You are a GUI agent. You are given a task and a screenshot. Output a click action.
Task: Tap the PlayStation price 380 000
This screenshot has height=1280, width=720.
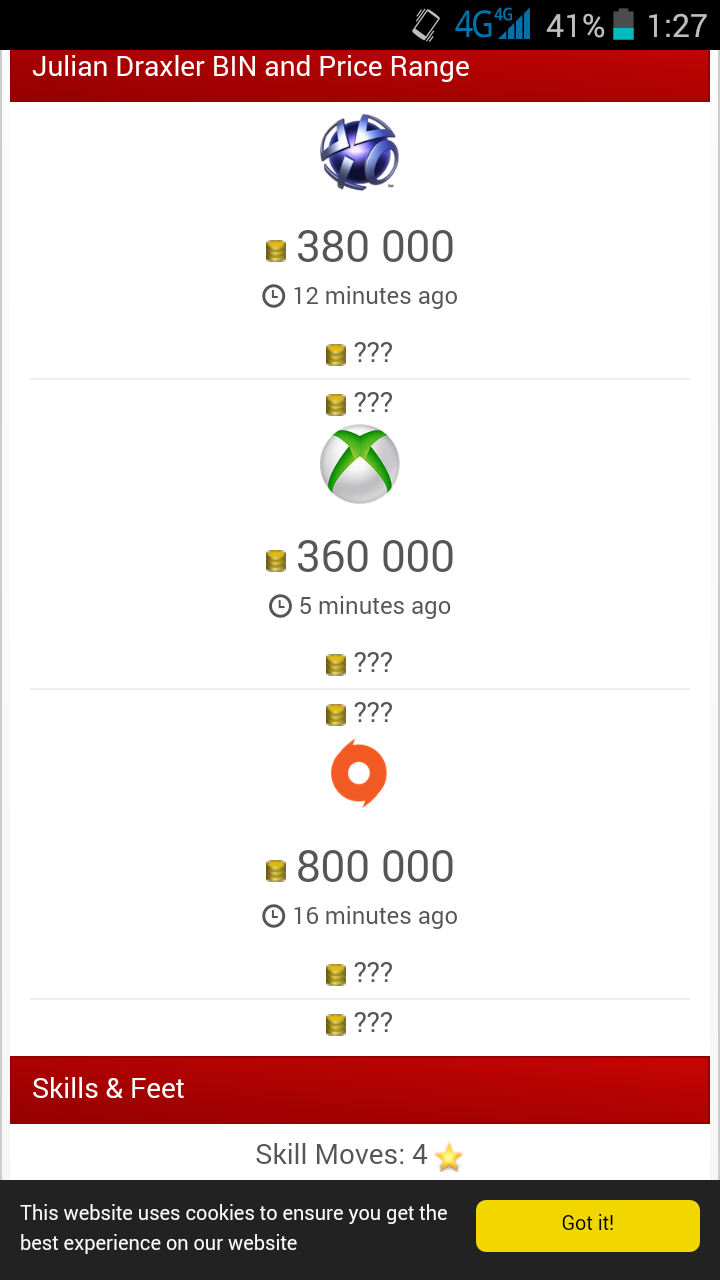click(375, 247)
